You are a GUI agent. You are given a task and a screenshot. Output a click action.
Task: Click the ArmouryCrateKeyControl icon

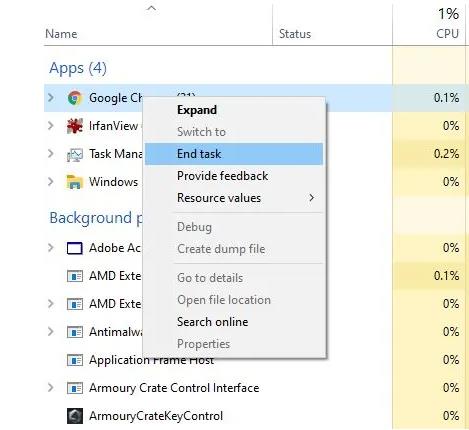pos(75,416)
